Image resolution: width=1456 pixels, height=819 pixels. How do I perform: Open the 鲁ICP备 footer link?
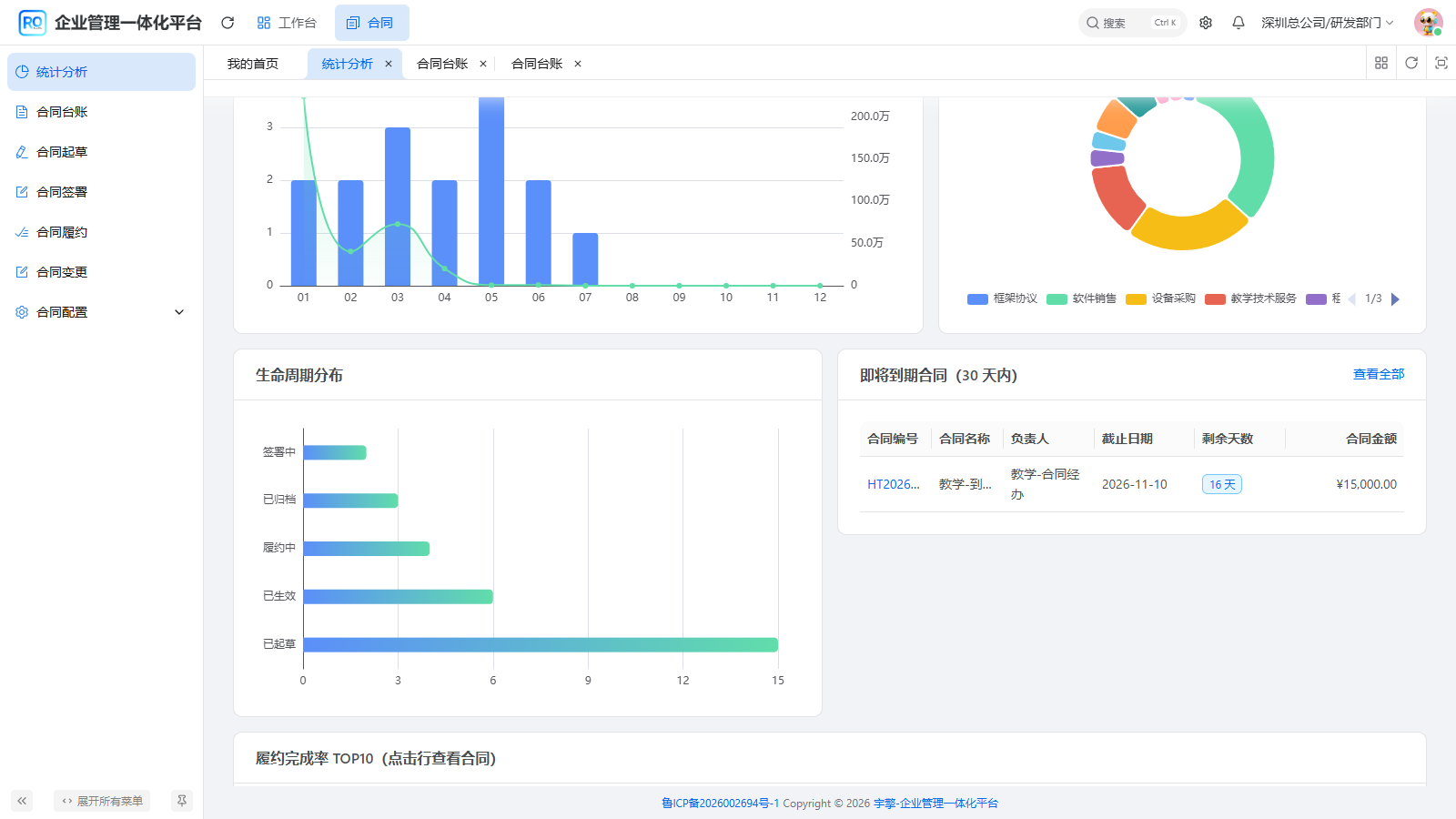click(x=720, y=803)
